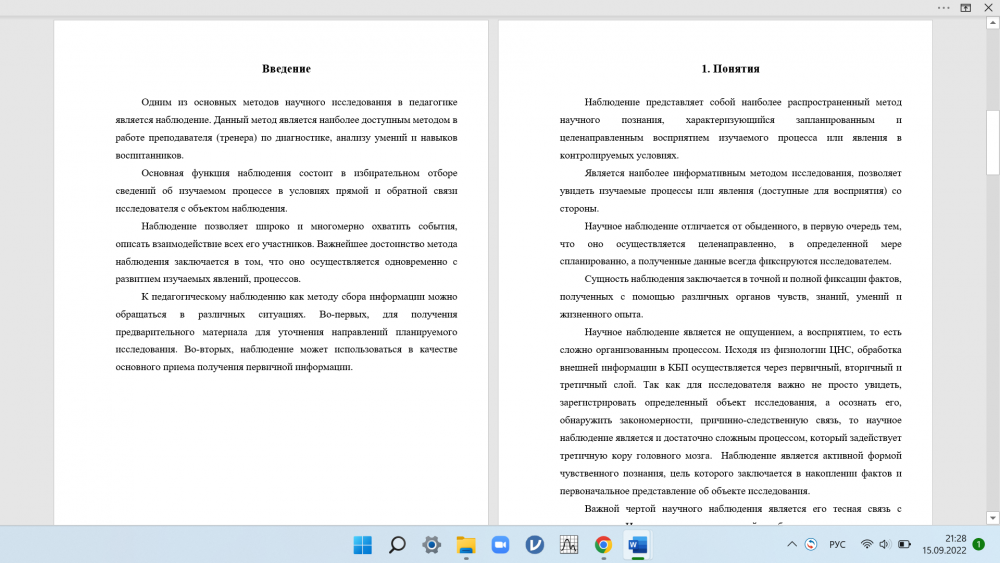Screen dimensions: 1000x563
Task: Switch to the Zoom app in the taskbar
Action: (x=500, y=545)
